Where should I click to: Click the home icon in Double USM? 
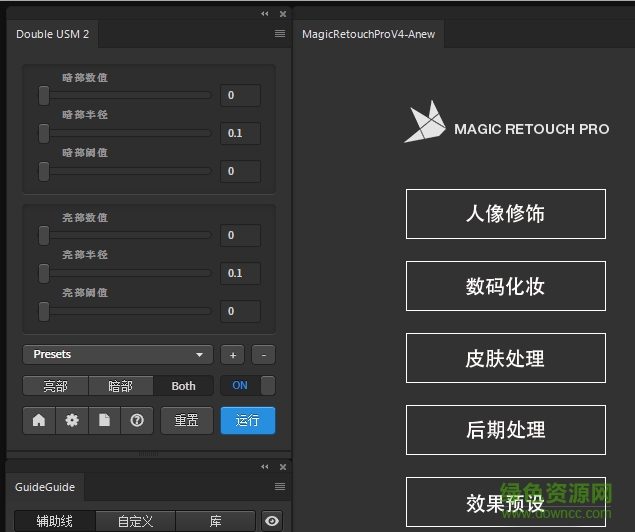[39, 420]
